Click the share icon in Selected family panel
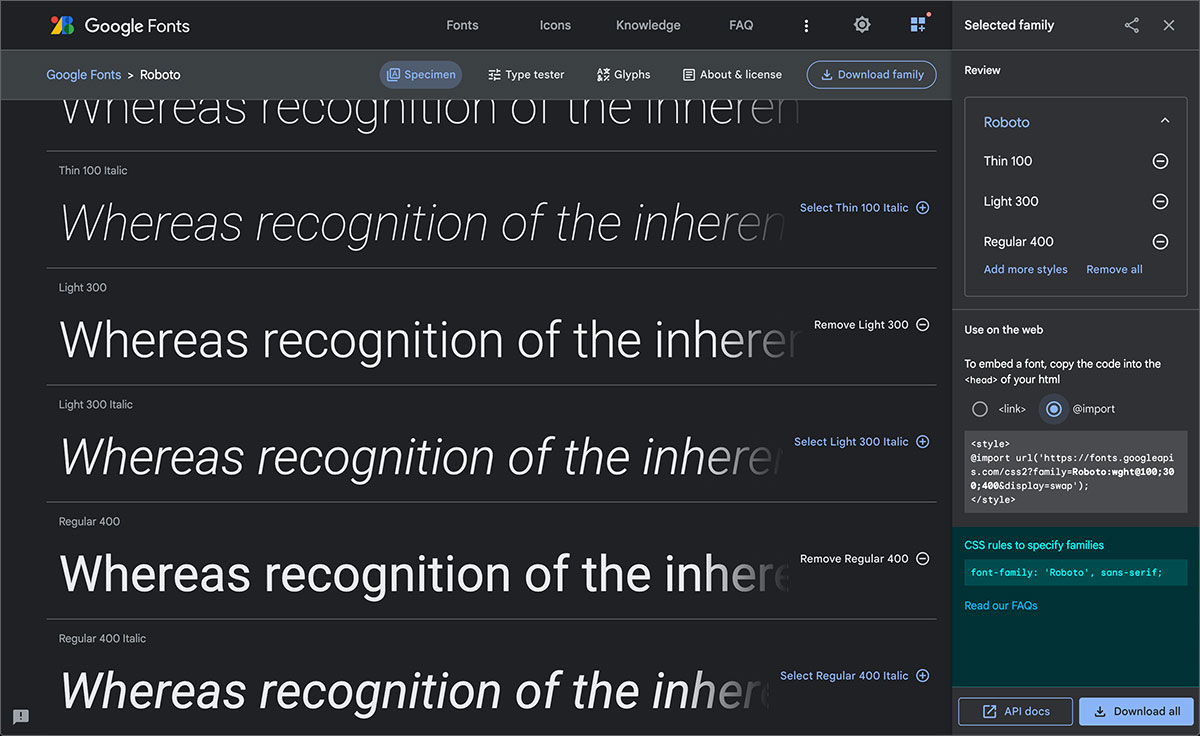1200x736 pixels. coord(1131,25)
